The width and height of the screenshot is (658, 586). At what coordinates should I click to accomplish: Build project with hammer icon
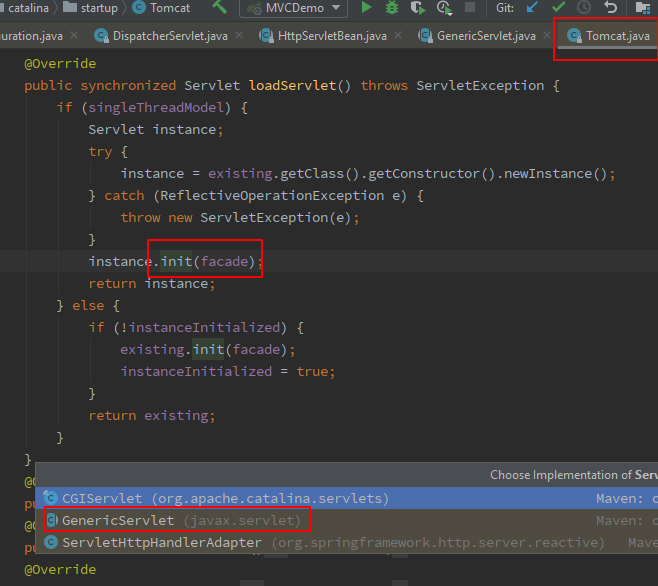click(219, 7)
